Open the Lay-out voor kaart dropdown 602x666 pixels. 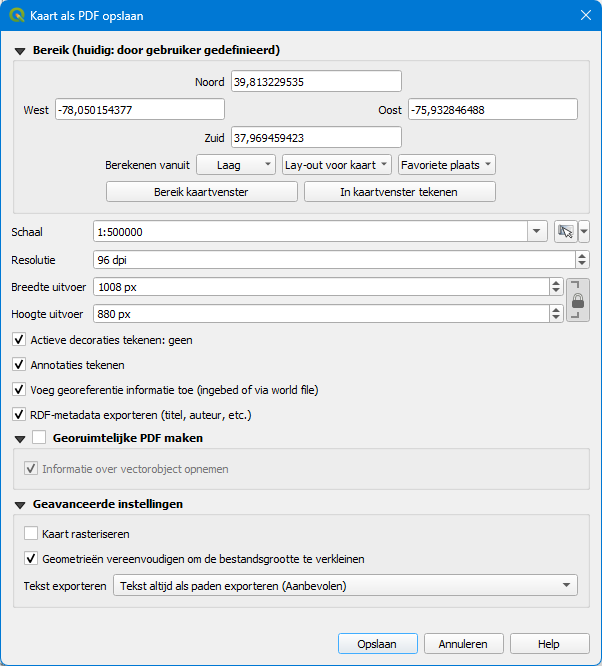click(x=336, y=164)
